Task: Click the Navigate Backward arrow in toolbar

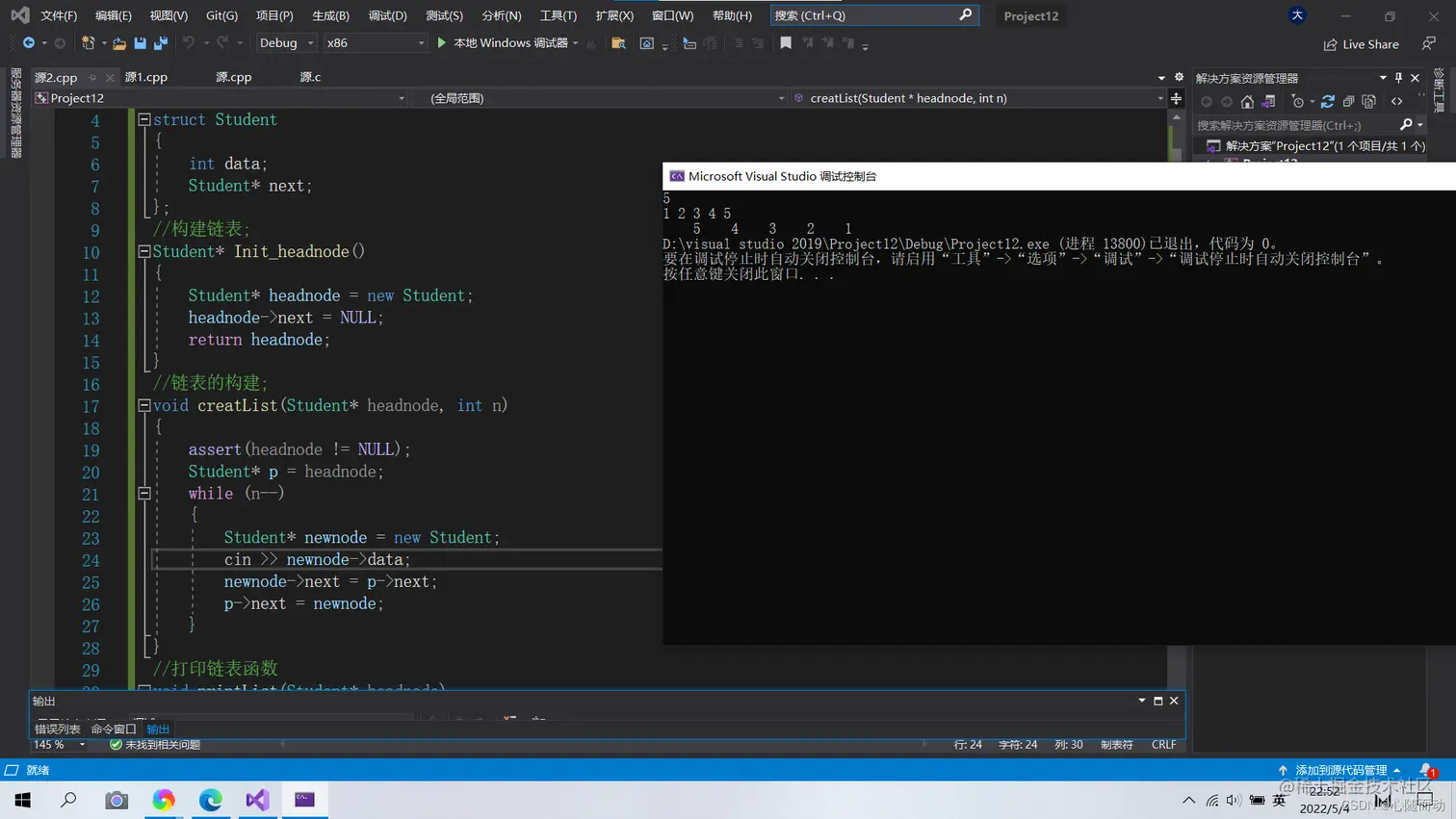Action: coord(29,43)
